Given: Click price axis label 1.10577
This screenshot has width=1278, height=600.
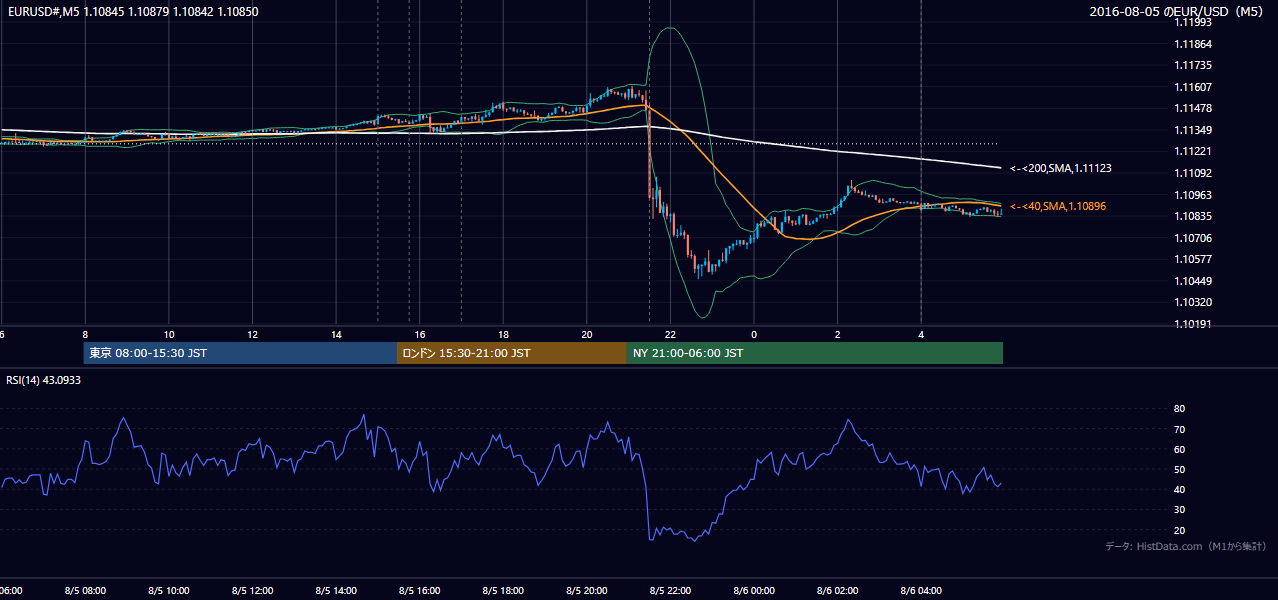Looking at the screenshot, I should pyautogui.click(x=1194, y=259).
